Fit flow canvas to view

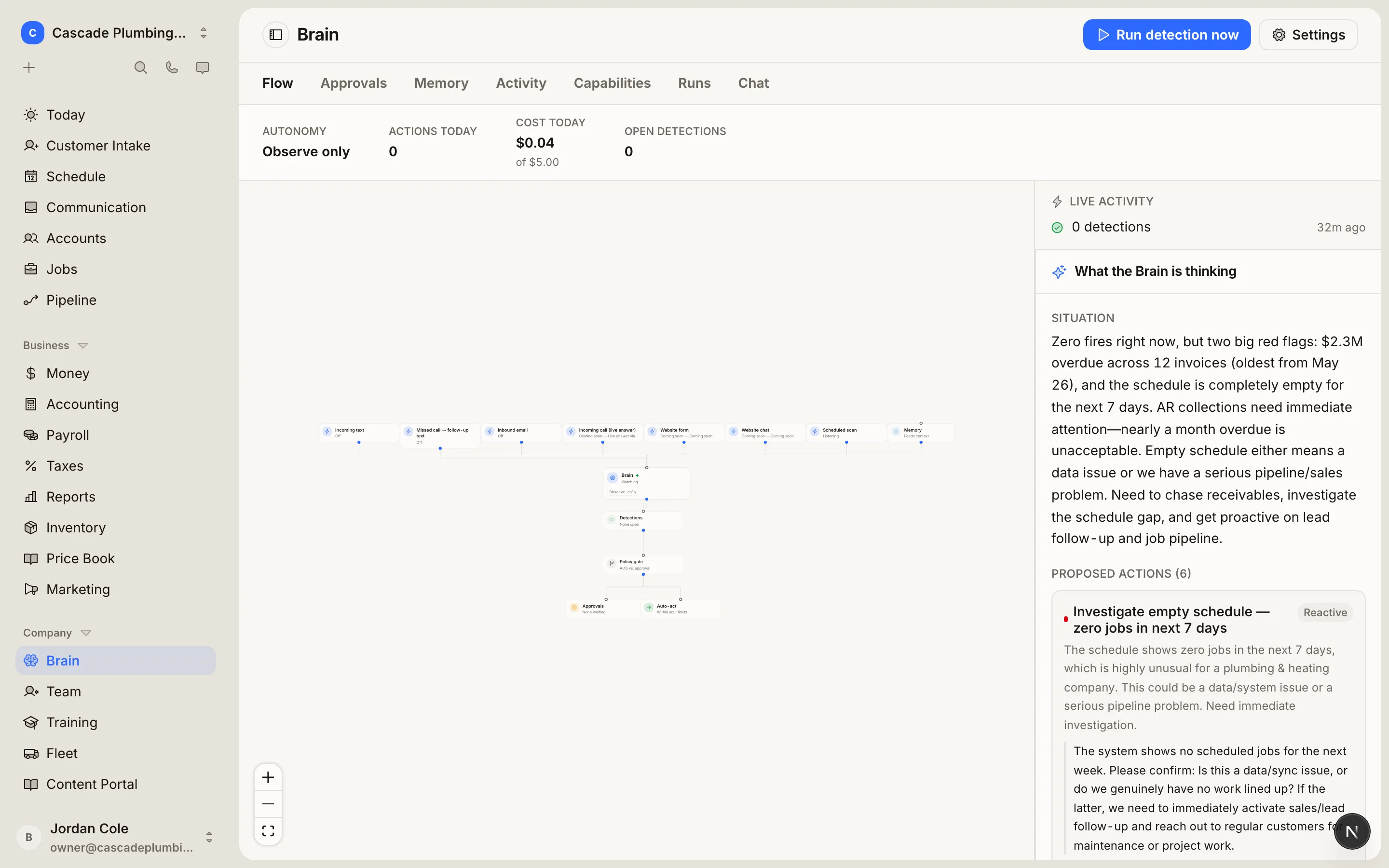[x=268, y=831]
